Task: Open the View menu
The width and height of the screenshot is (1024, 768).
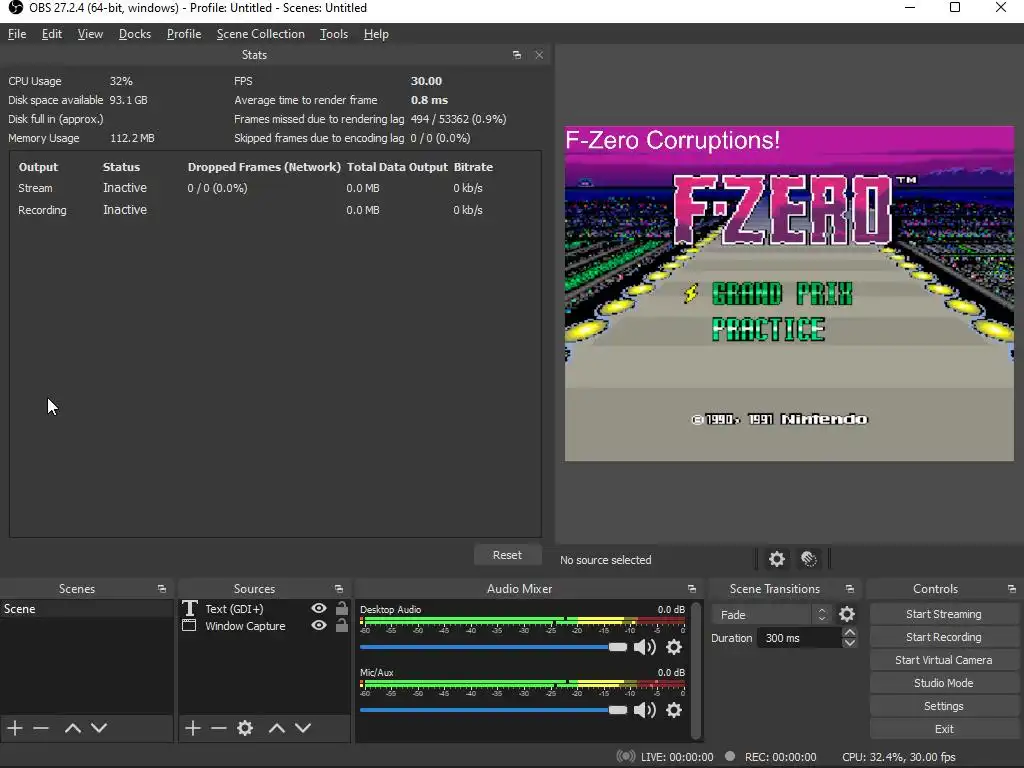Action: 90,34
